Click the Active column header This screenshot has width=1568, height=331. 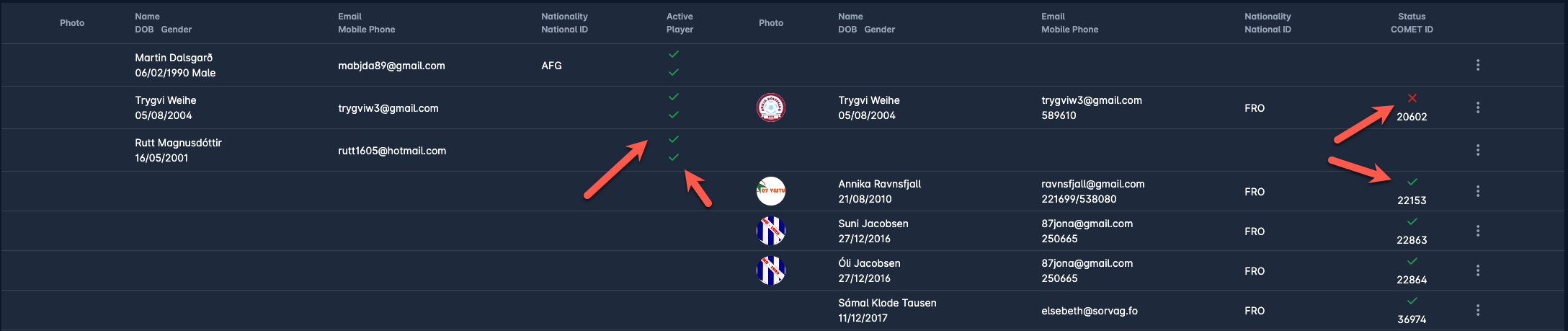[679, 17]
